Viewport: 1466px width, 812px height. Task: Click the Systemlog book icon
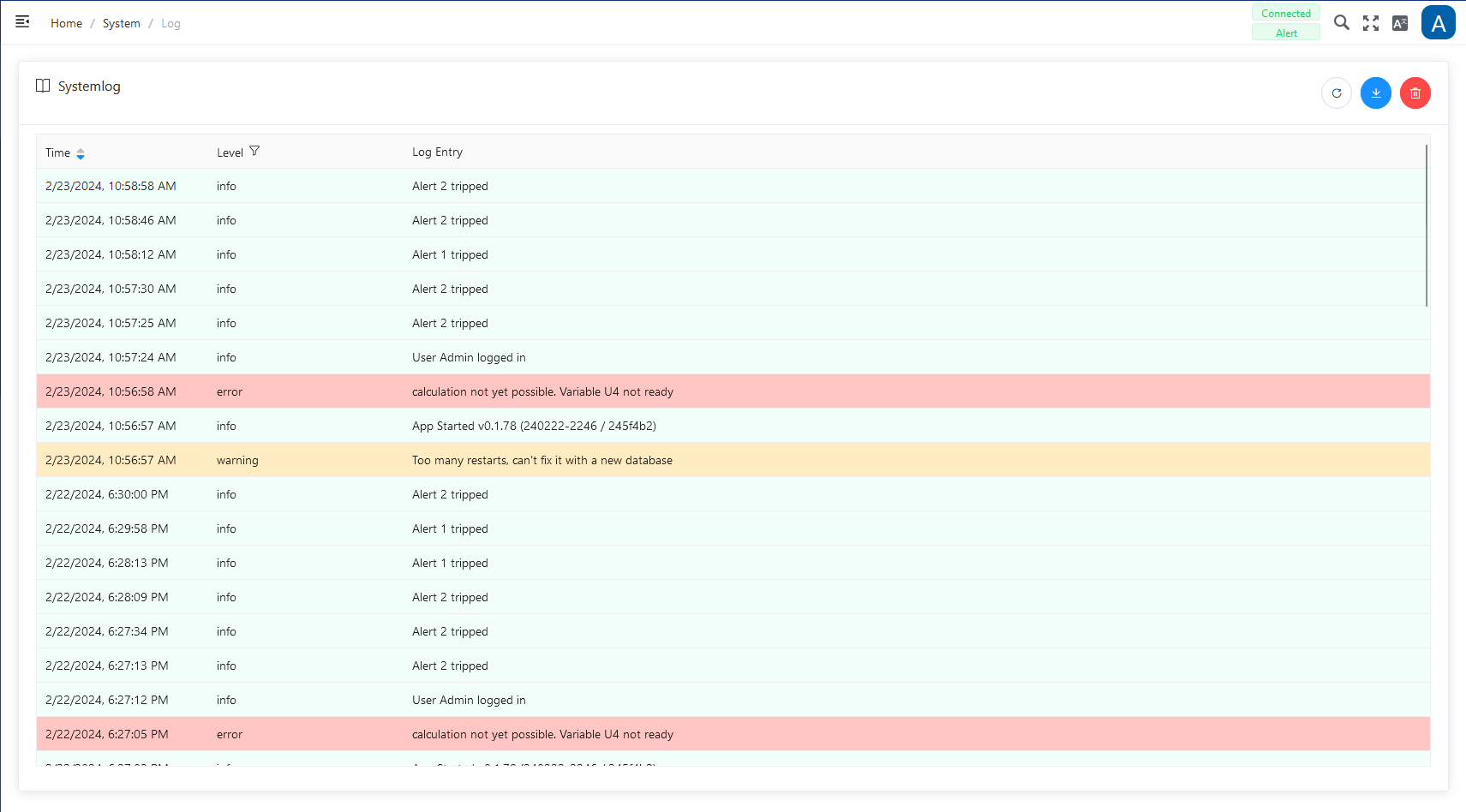43,86
